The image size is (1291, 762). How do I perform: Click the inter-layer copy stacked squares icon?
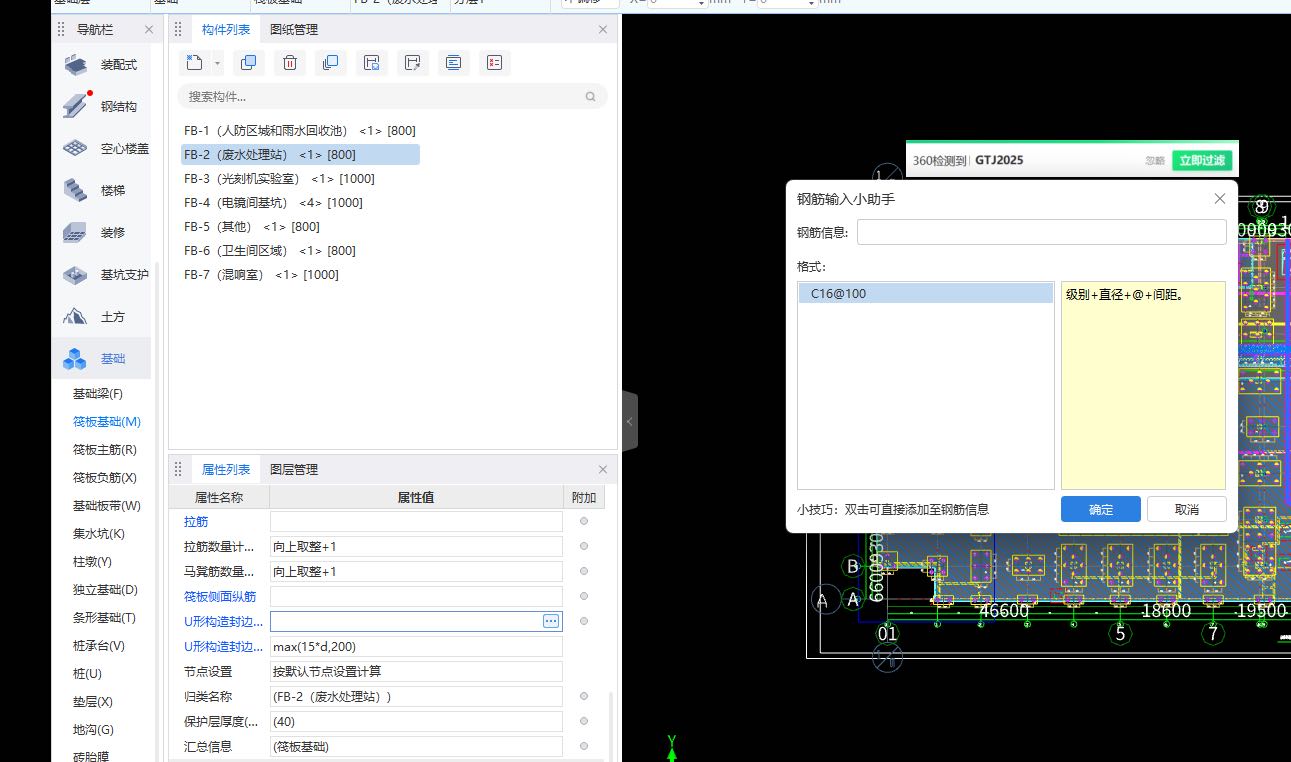tap(331, 63)
